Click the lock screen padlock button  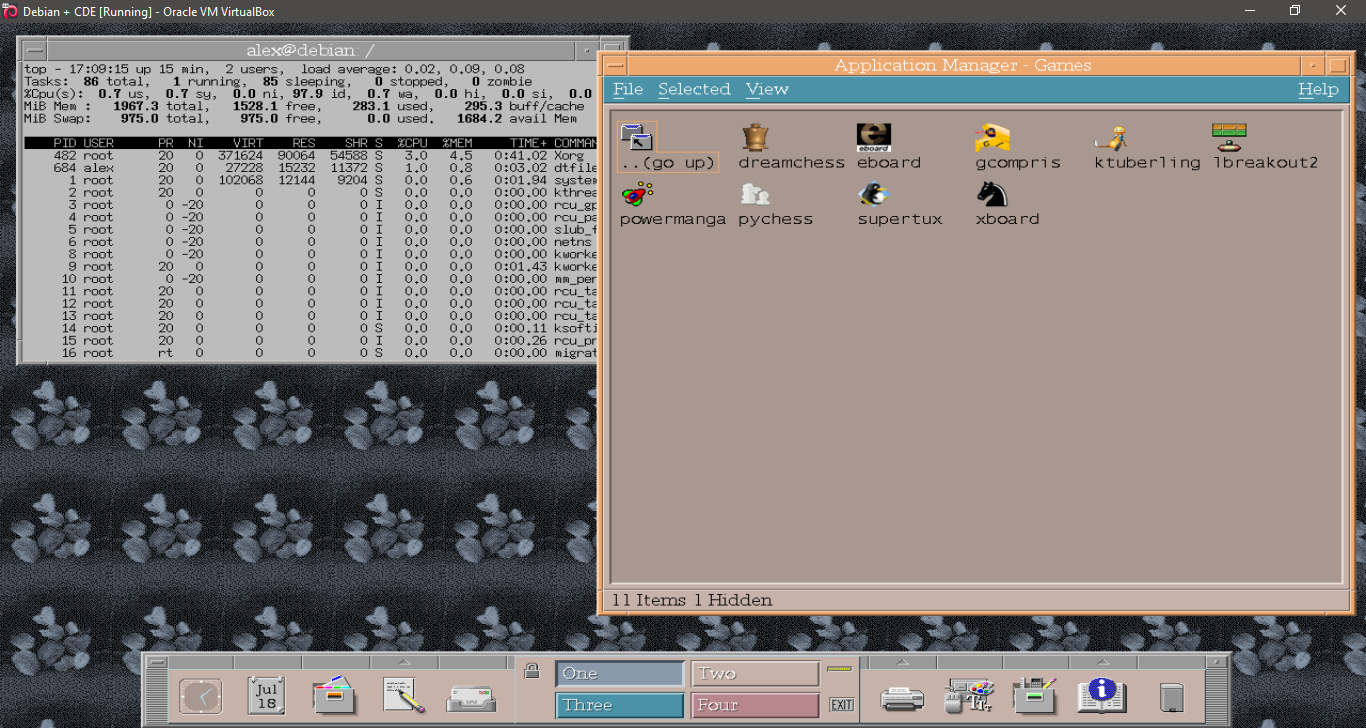tap(532, 671)
